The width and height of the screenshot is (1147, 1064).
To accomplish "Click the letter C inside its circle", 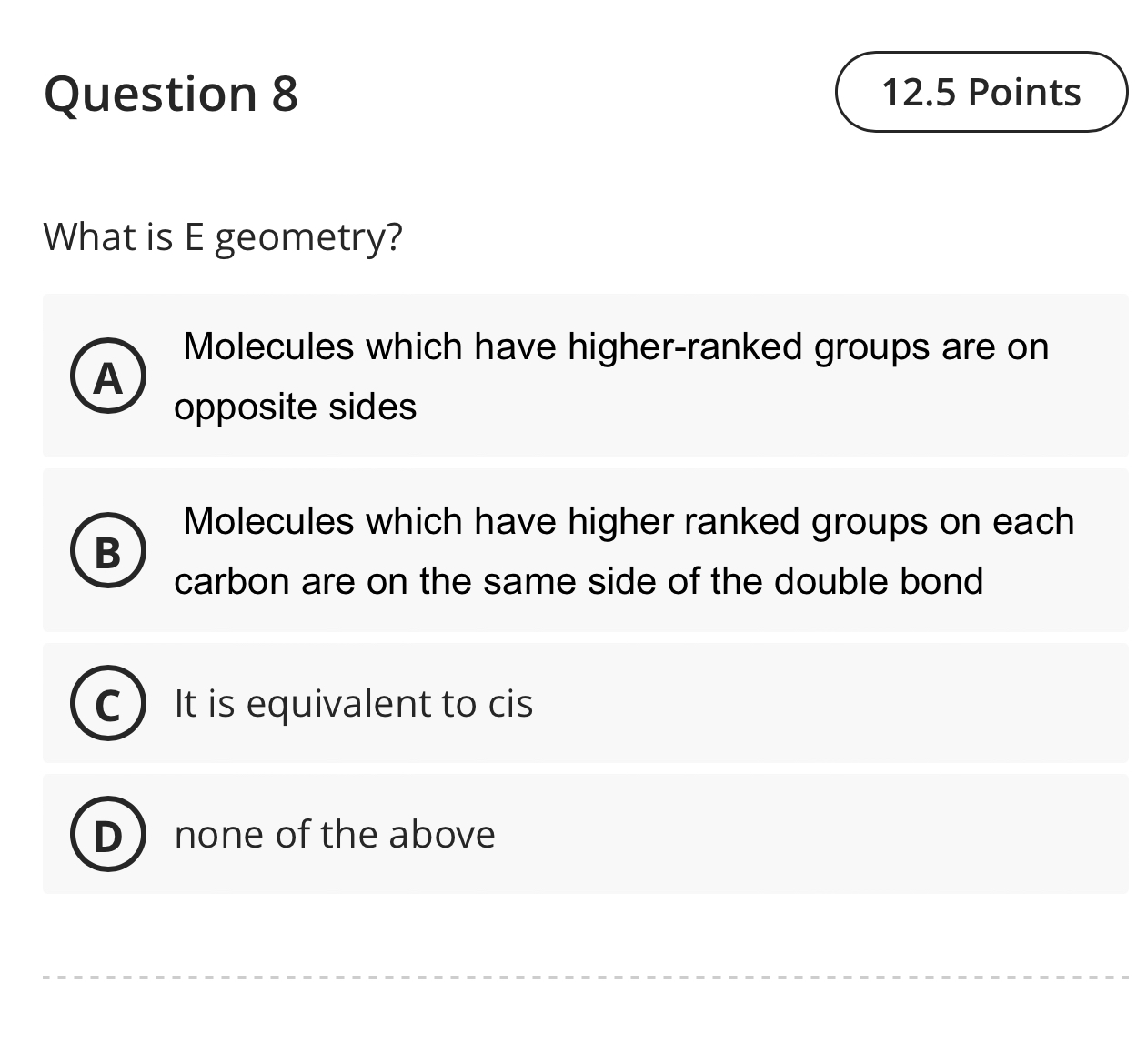I will tap(108, 703).
